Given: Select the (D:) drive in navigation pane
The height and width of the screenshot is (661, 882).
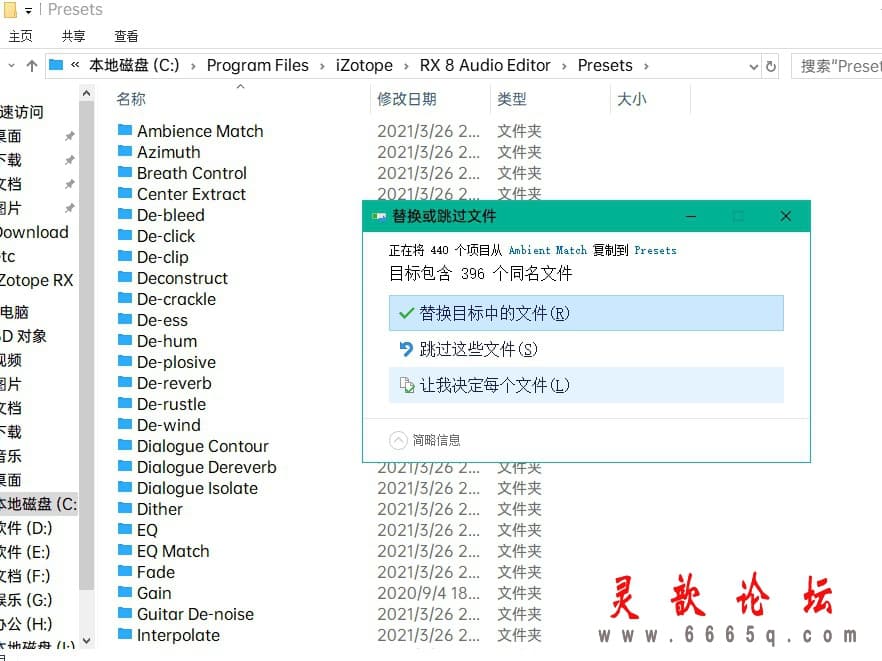Looking at the screenshot, I should (x=26, y=528).
